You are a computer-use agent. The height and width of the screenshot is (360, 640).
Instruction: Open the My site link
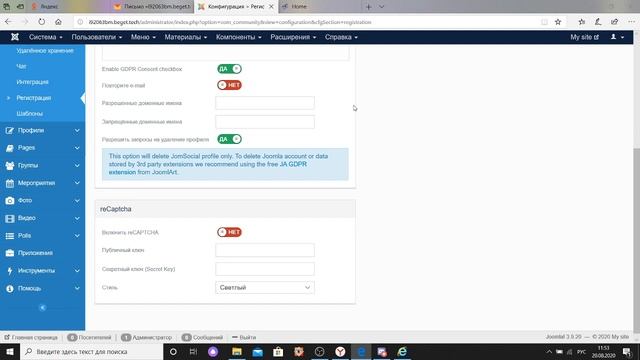coord(584,37)
